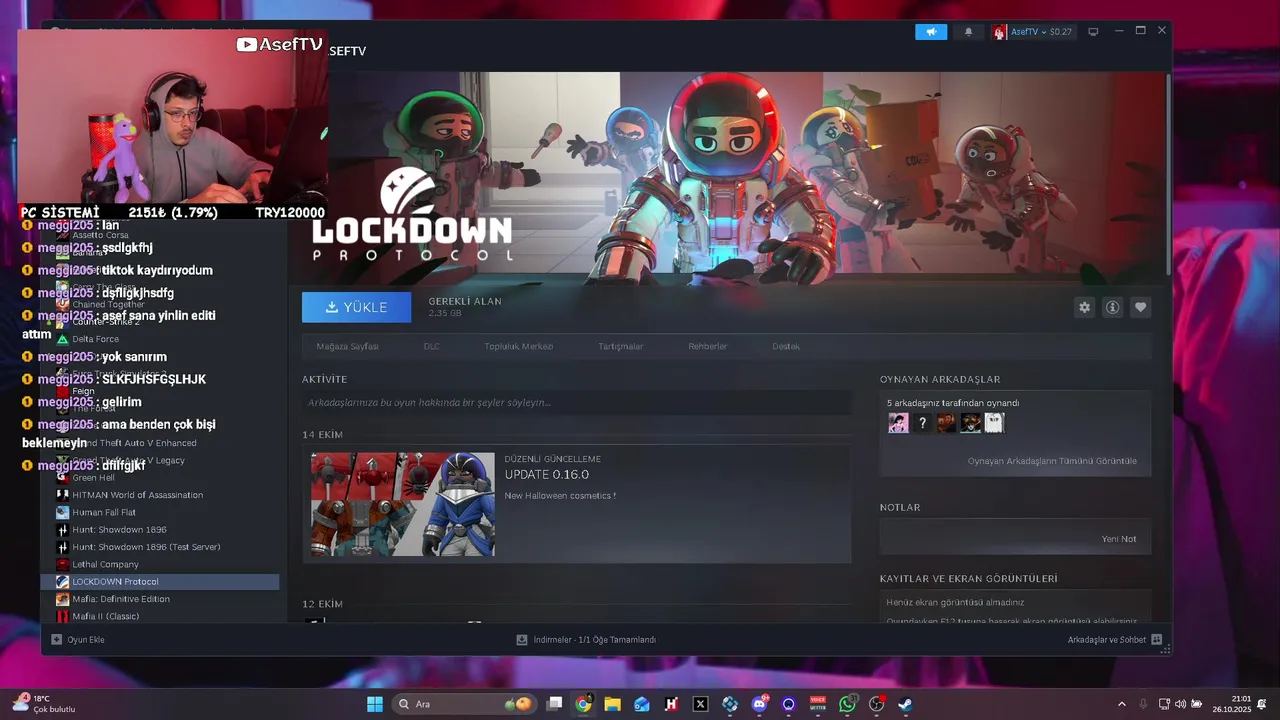
Task: Open the Topluluk Merkezi tab
Action: (518, 346)
